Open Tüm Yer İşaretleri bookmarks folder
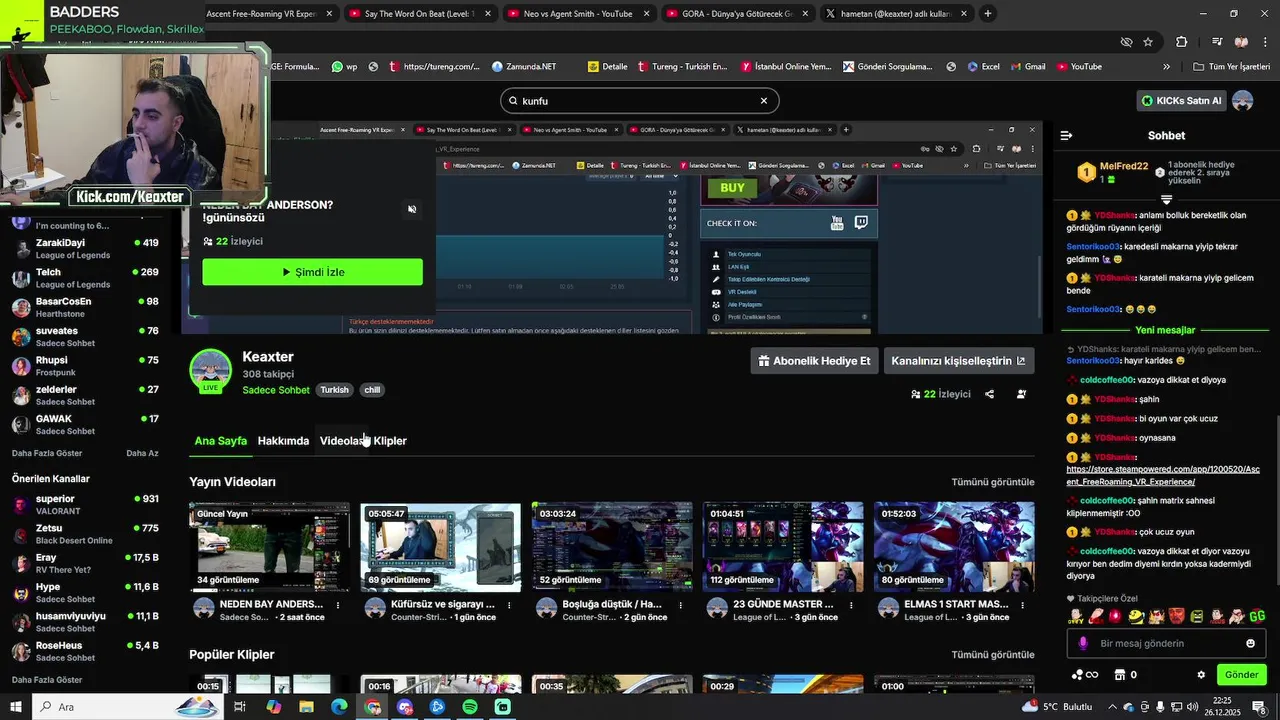The width and height of the screenshot is (1280, 720). (1232, 67)
